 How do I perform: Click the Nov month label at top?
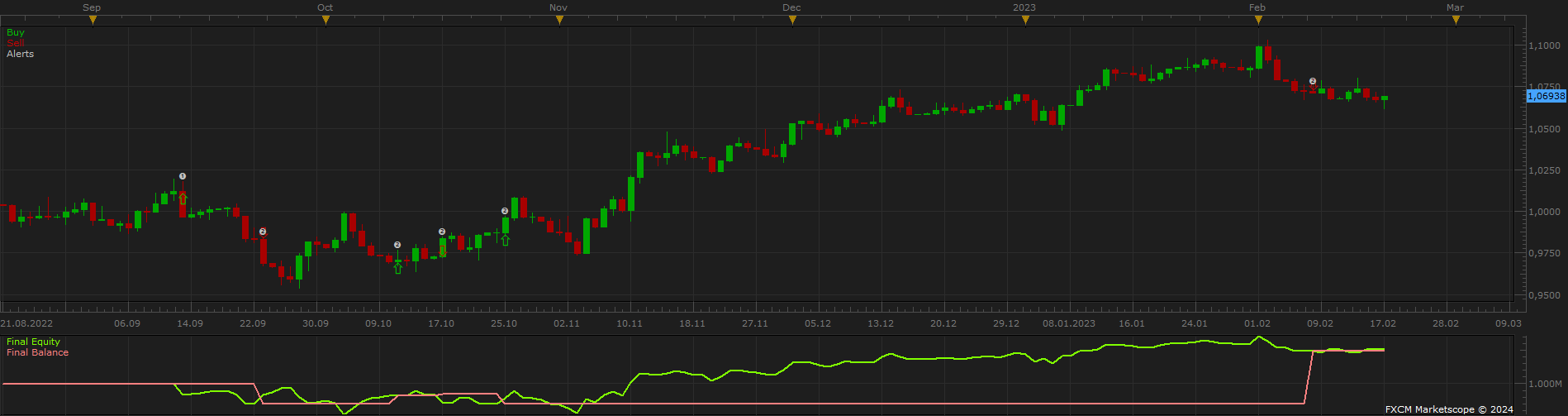click(558, 7)
